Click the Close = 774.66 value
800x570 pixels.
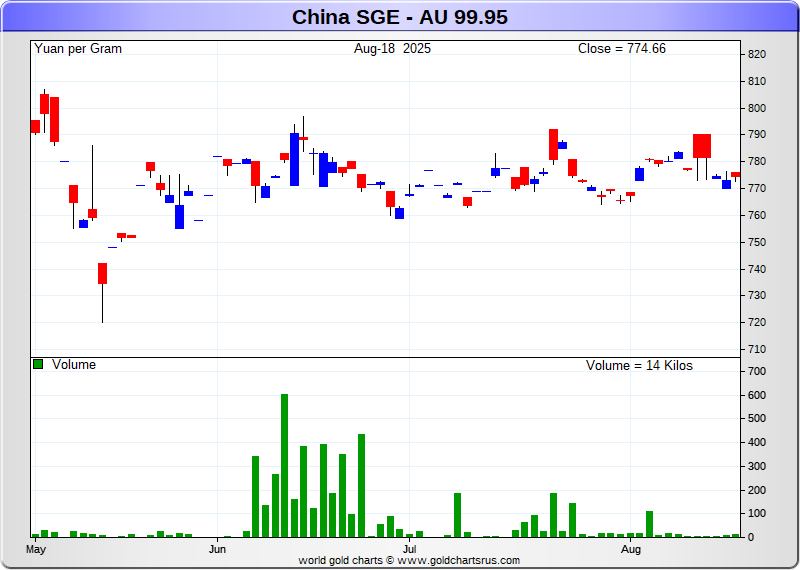(x=621, y=48)
